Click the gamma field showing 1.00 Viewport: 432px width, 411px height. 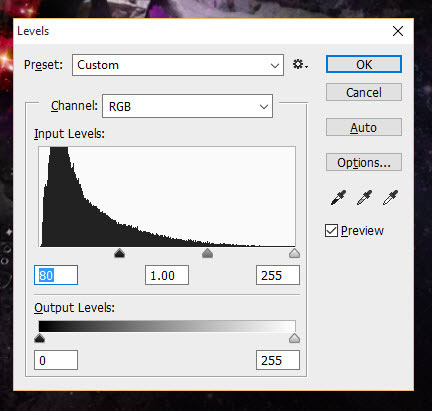[x=167, y=275]
